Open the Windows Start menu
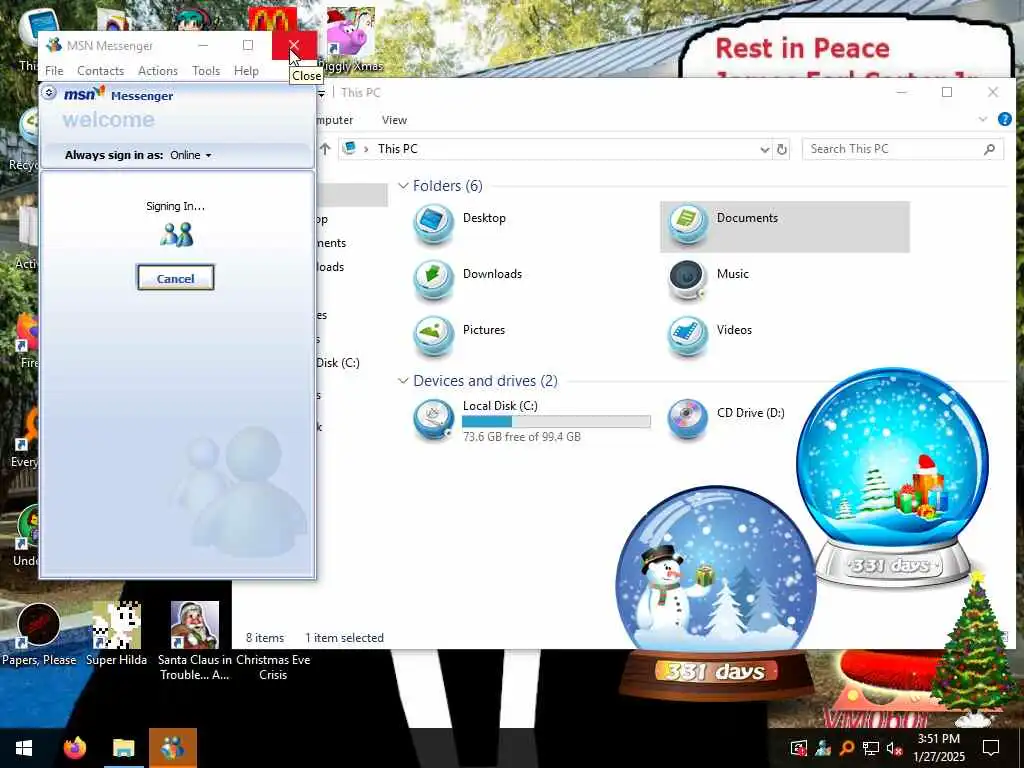Screen dimensions: 1024x768 tap(24, 748)
